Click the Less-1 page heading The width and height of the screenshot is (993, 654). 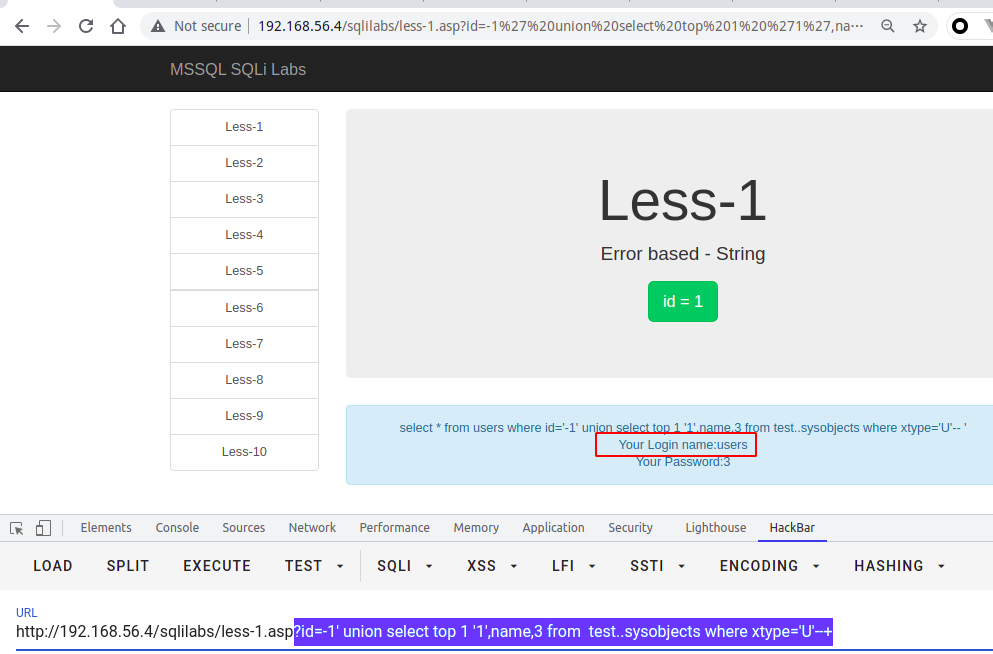683,201
